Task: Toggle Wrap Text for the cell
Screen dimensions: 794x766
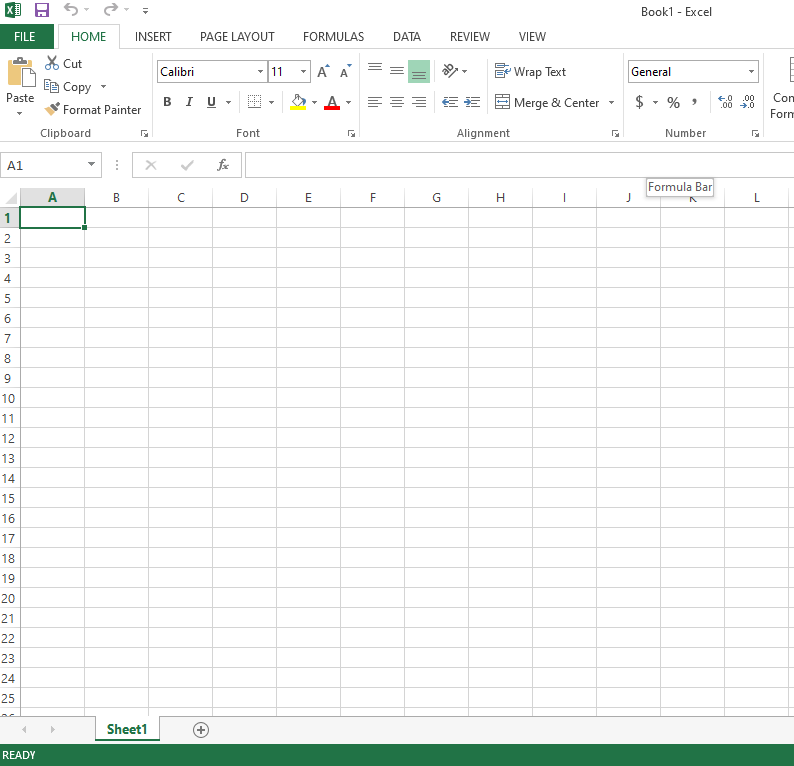Action: pyautogui.click(x=530, y=72)
